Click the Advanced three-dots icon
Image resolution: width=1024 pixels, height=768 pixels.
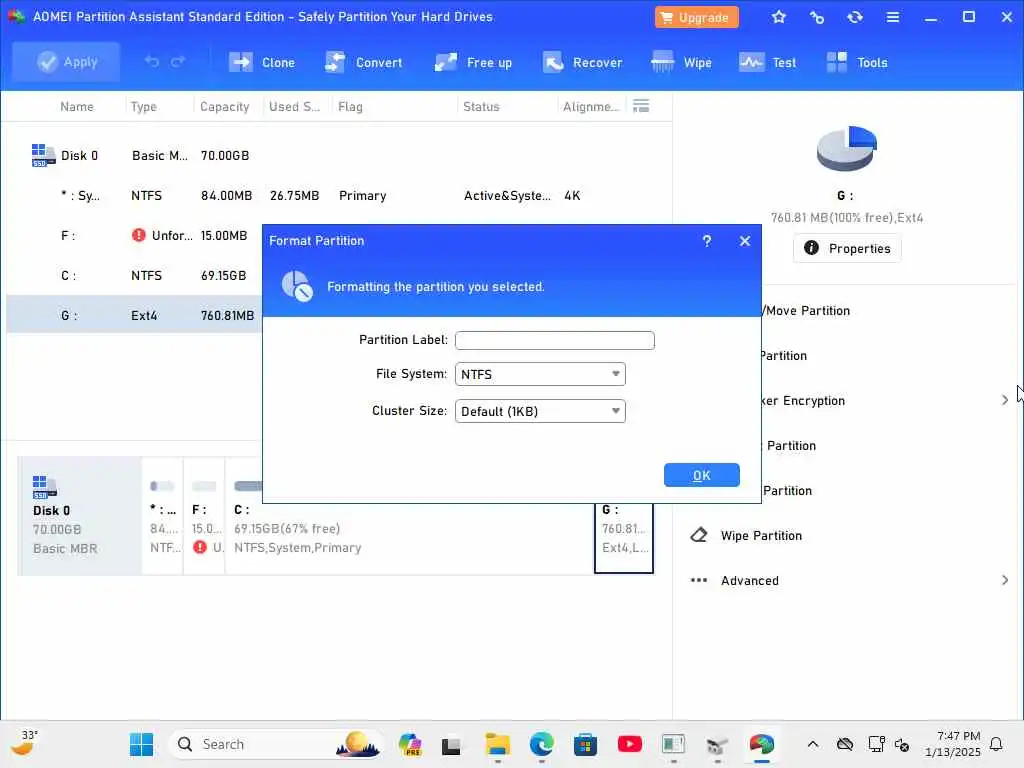coord(699,580)
